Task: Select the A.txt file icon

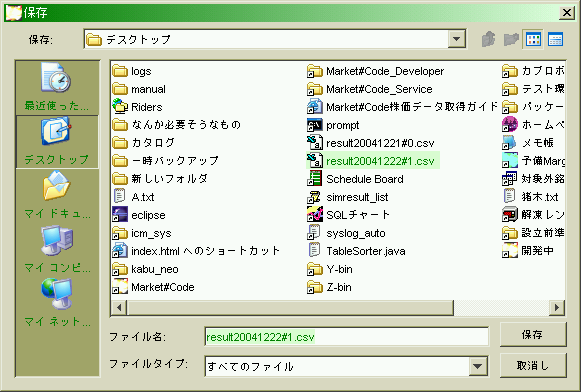Action: point(120,197)
